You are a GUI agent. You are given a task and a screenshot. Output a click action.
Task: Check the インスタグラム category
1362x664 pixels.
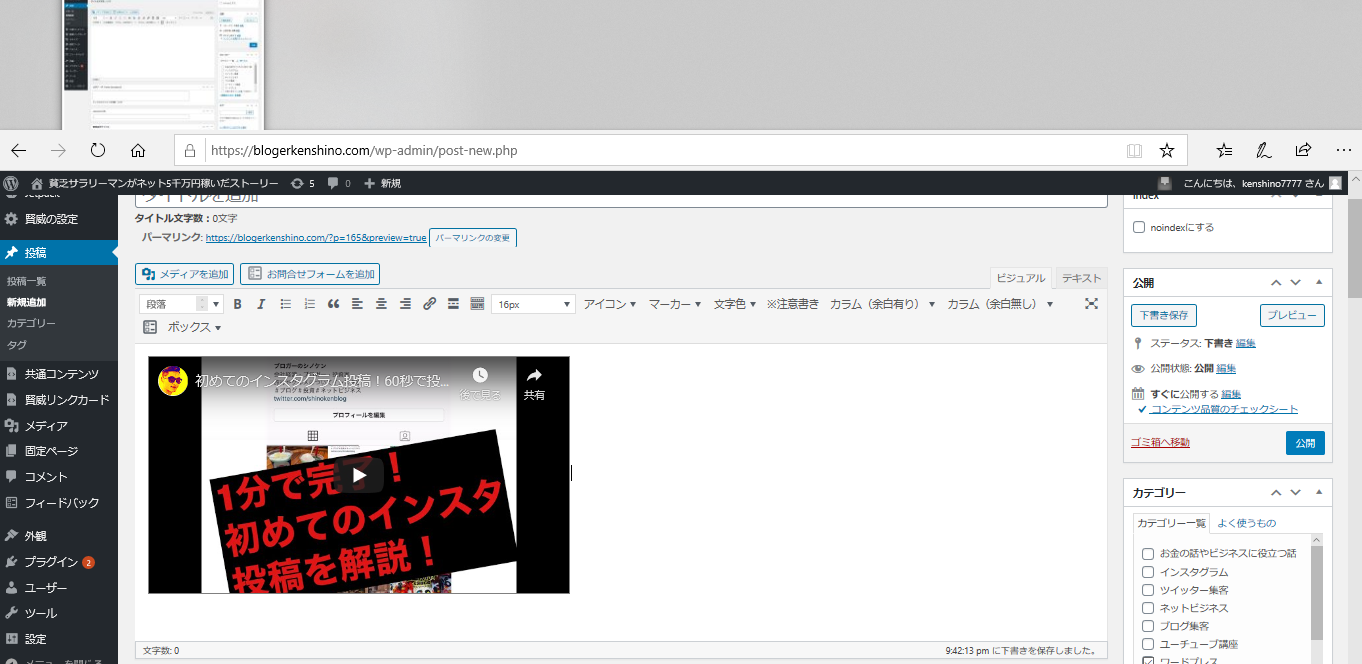(x=1148, y=572)
